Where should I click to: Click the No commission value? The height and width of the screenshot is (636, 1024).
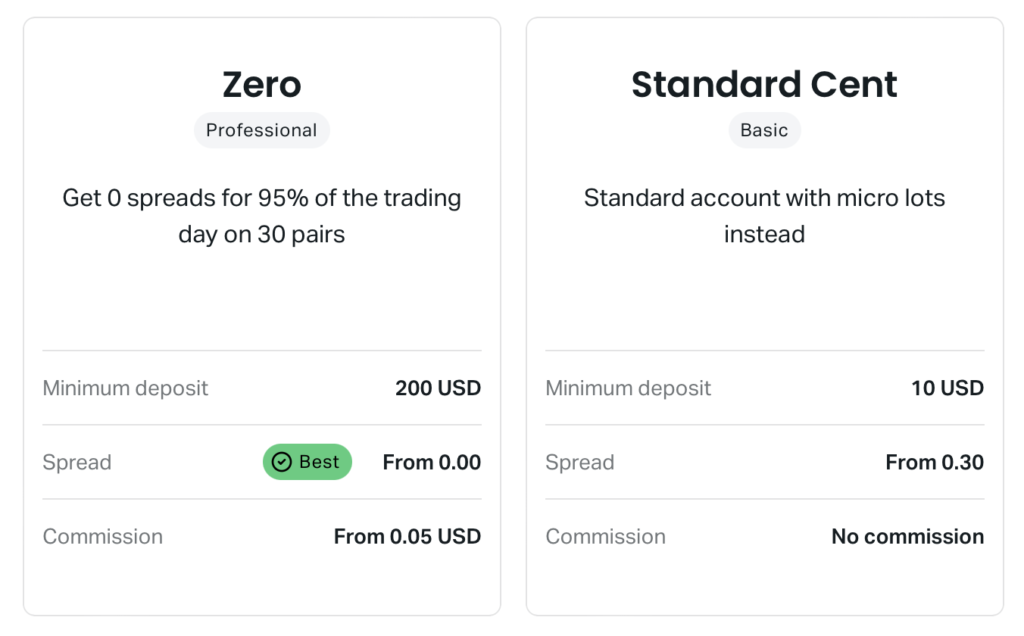click(x=908, y=537)
